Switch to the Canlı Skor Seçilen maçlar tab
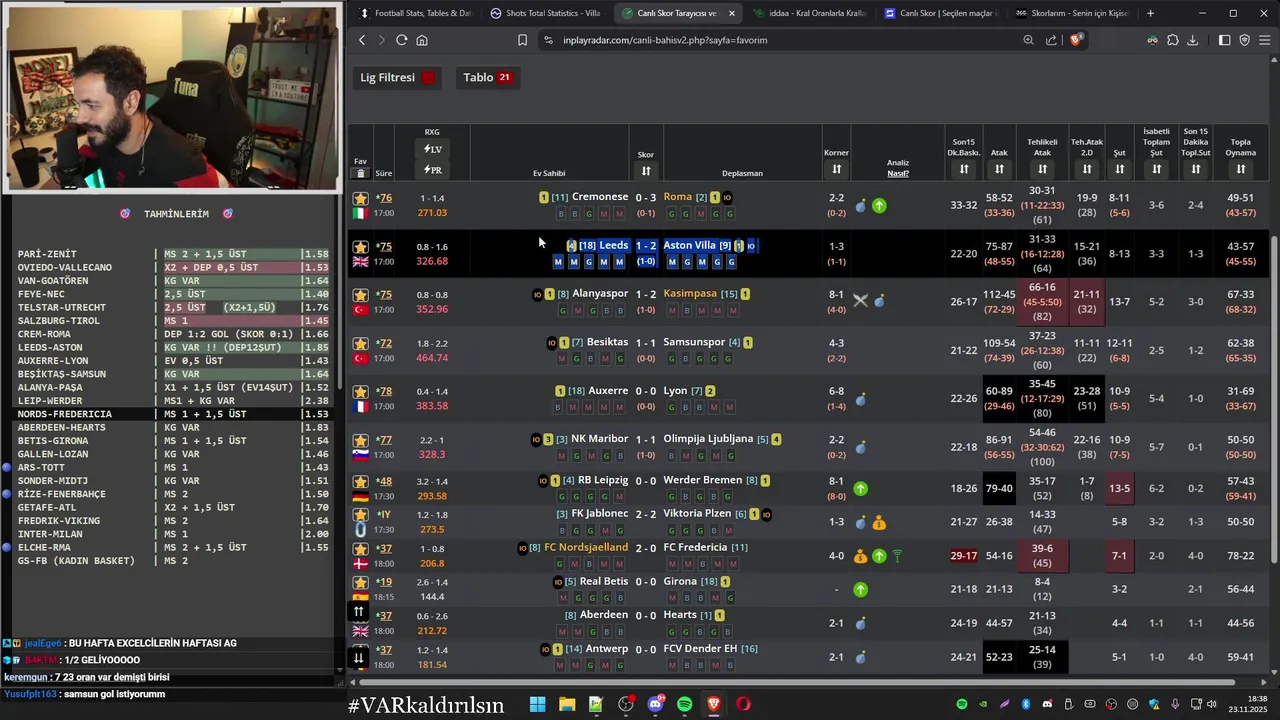 (x=939, y=13)
